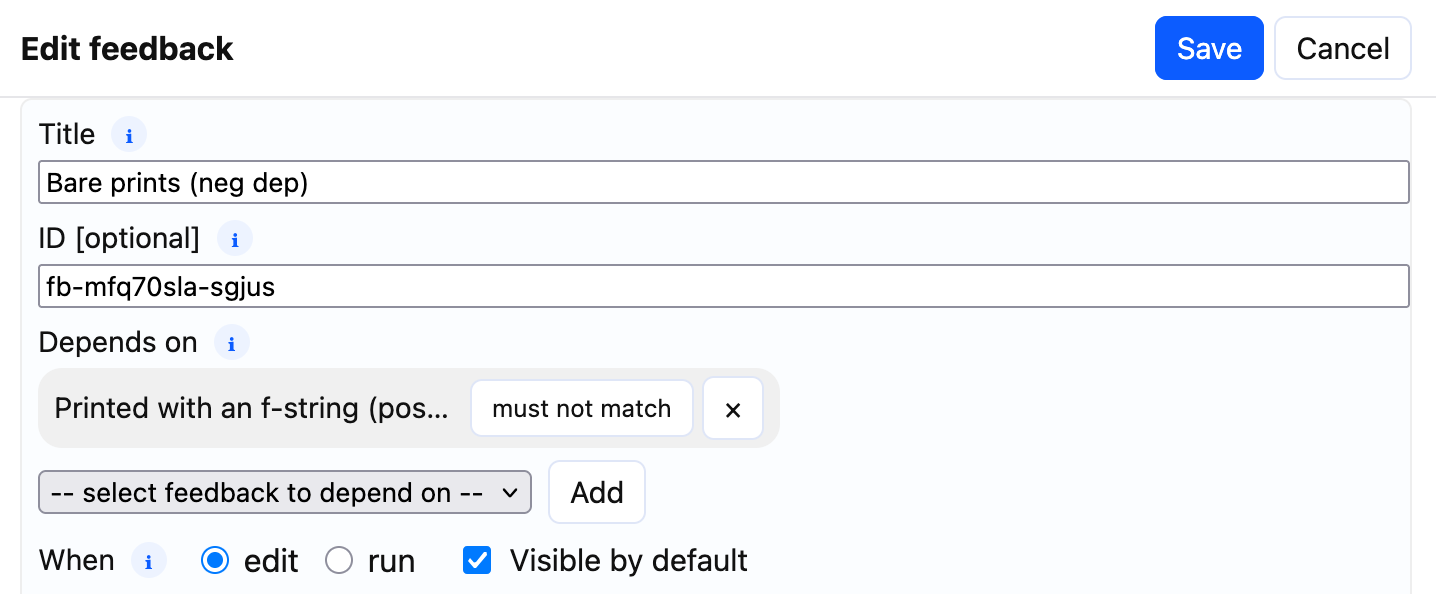Click the Printed with an f-string dependency label
Screen dimensions: 1438x594
pyautogui.click(x=251, y=409)
